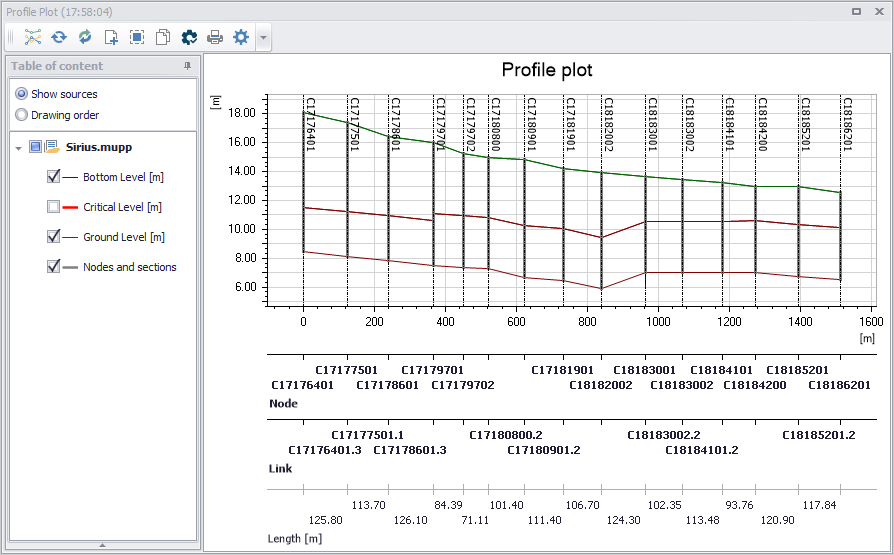This screenshot has height=555, width=894.
Task: Click the blue refresh arrows icon
Action: 59,37
